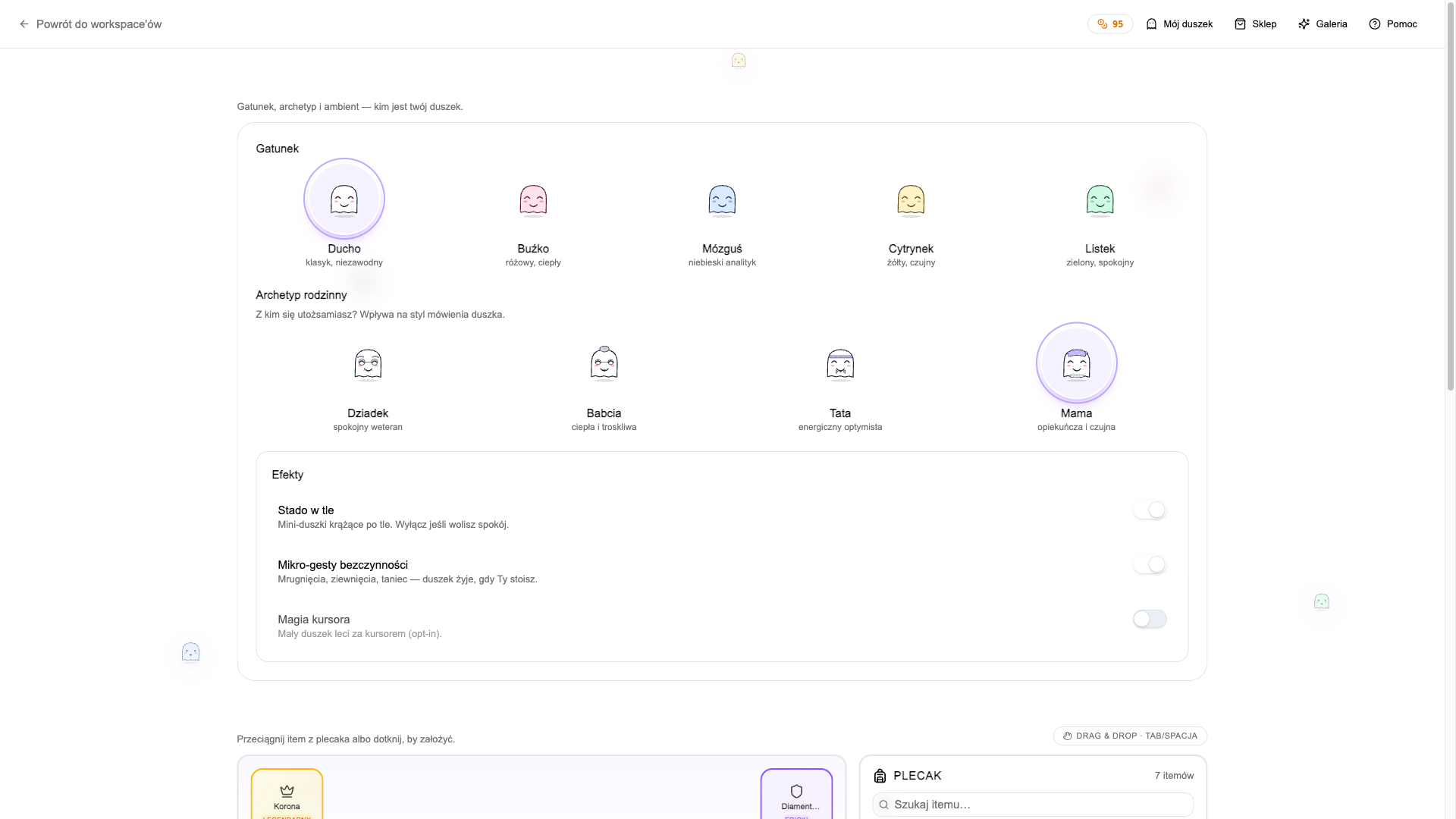This screenshot has height=819, width=1456.
Task: Pick the blue Mózguś ghost
Action: tap(722, 200)
